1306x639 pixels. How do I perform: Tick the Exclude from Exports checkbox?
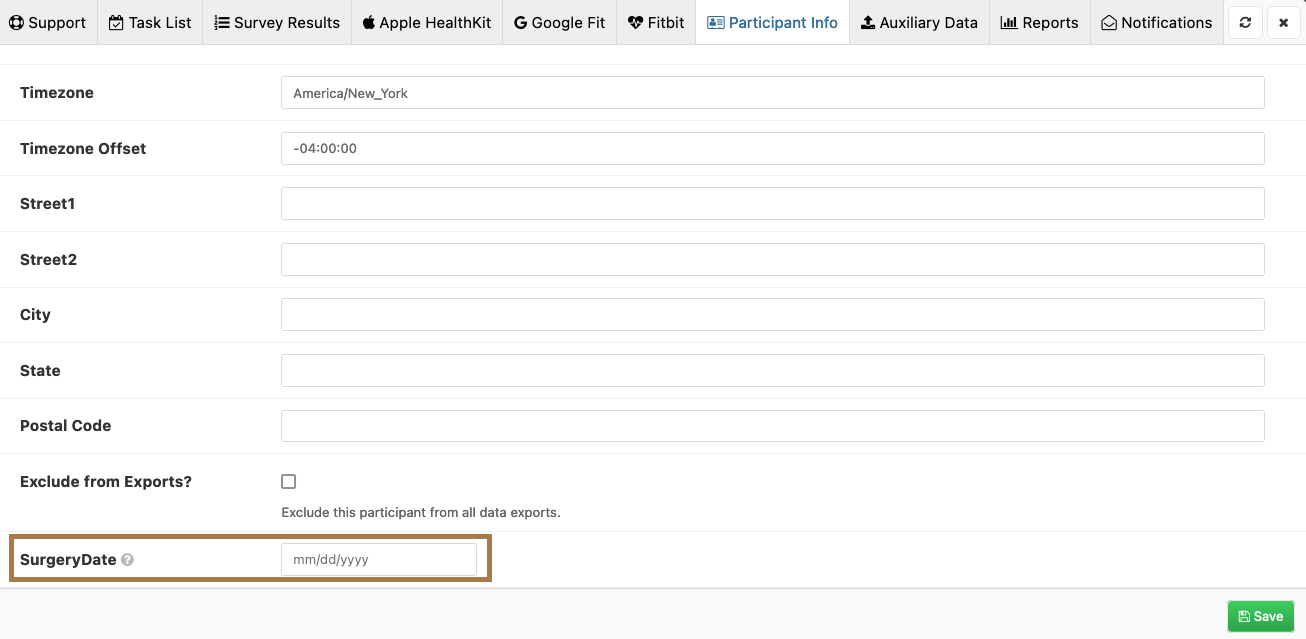tap(289, 481)
